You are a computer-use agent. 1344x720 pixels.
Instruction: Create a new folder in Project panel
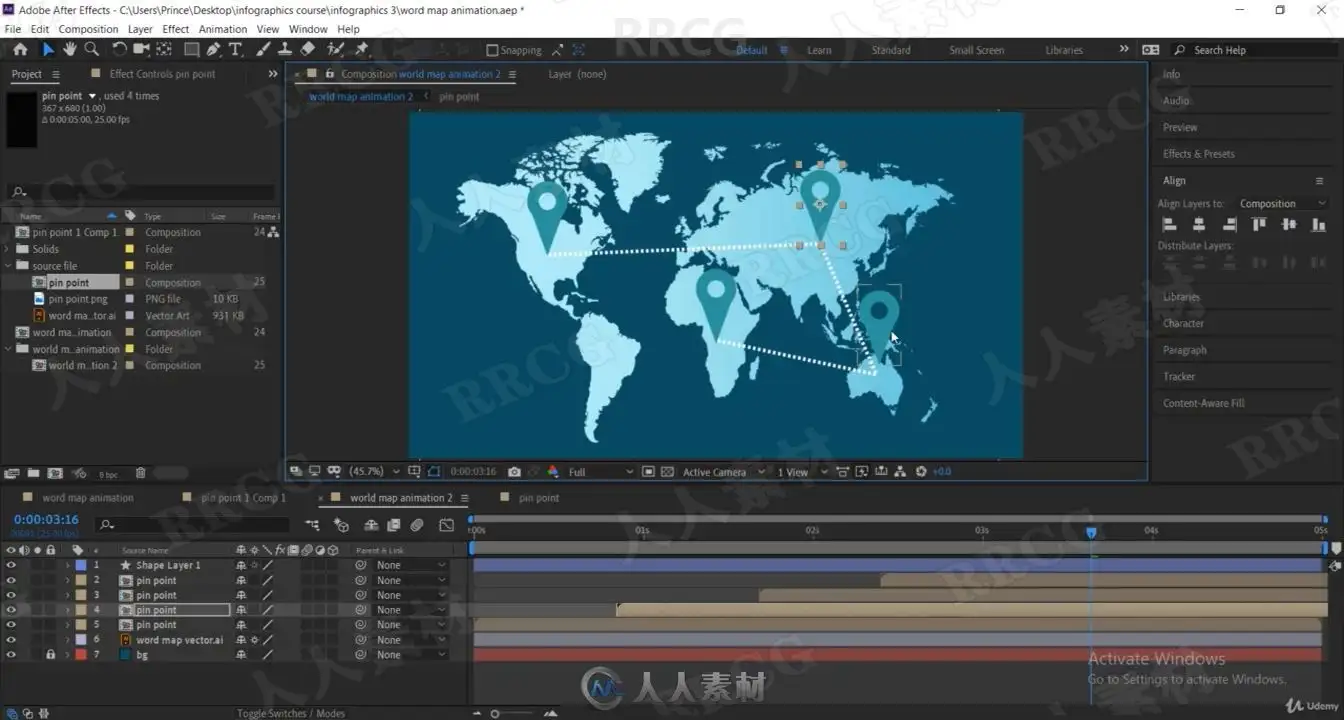[33, 474]
